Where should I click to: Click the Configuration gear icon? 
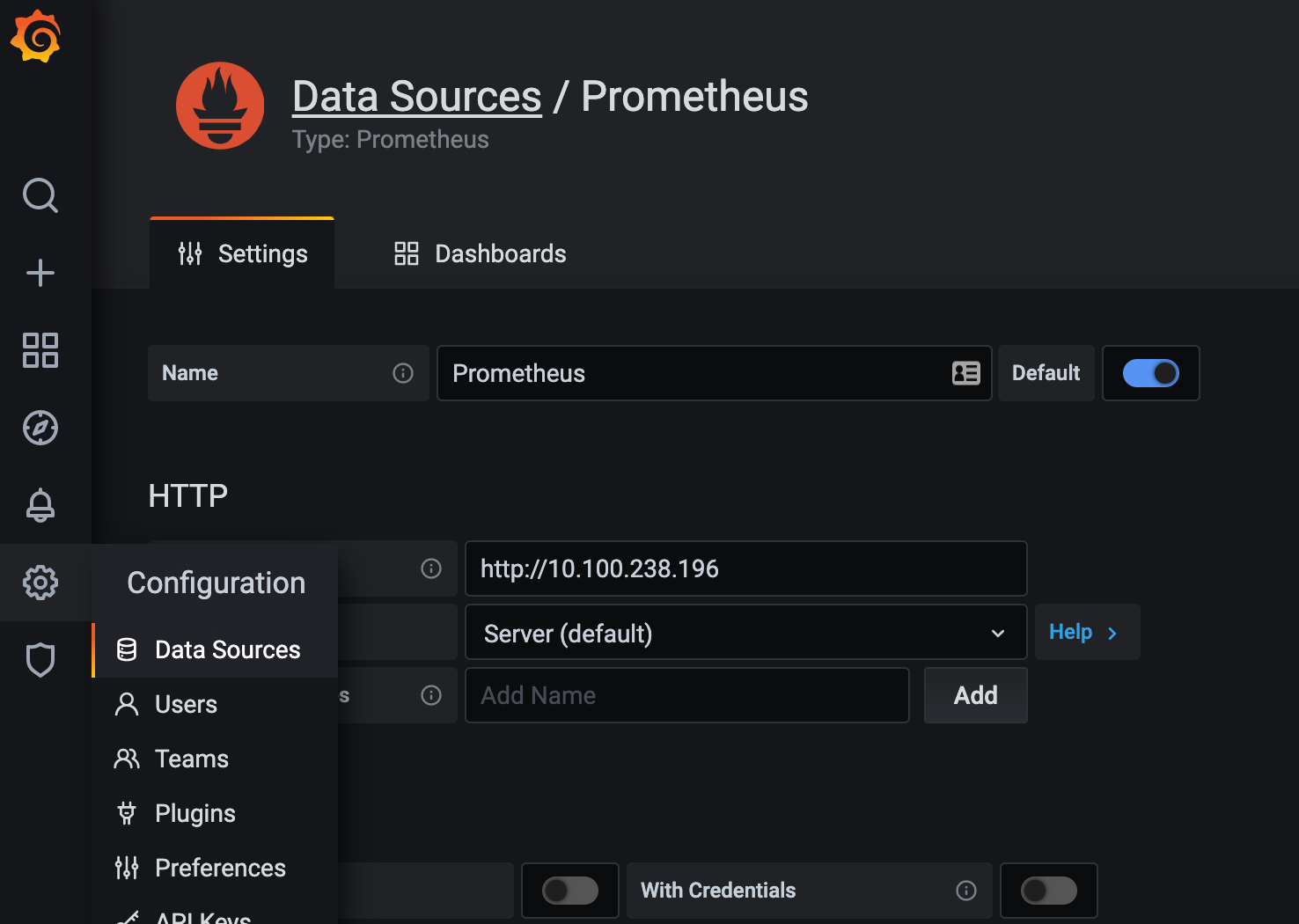tap(40, 583)
